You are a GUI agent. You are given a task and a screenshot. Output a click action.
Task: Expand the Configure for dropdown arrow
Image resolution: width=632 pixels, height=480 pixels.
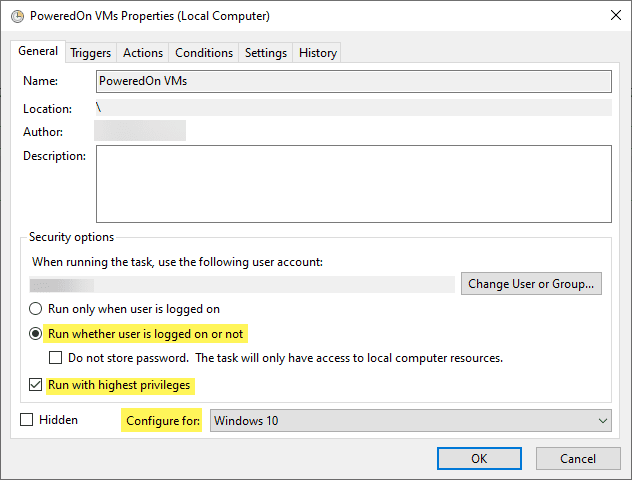pos(601,421)
